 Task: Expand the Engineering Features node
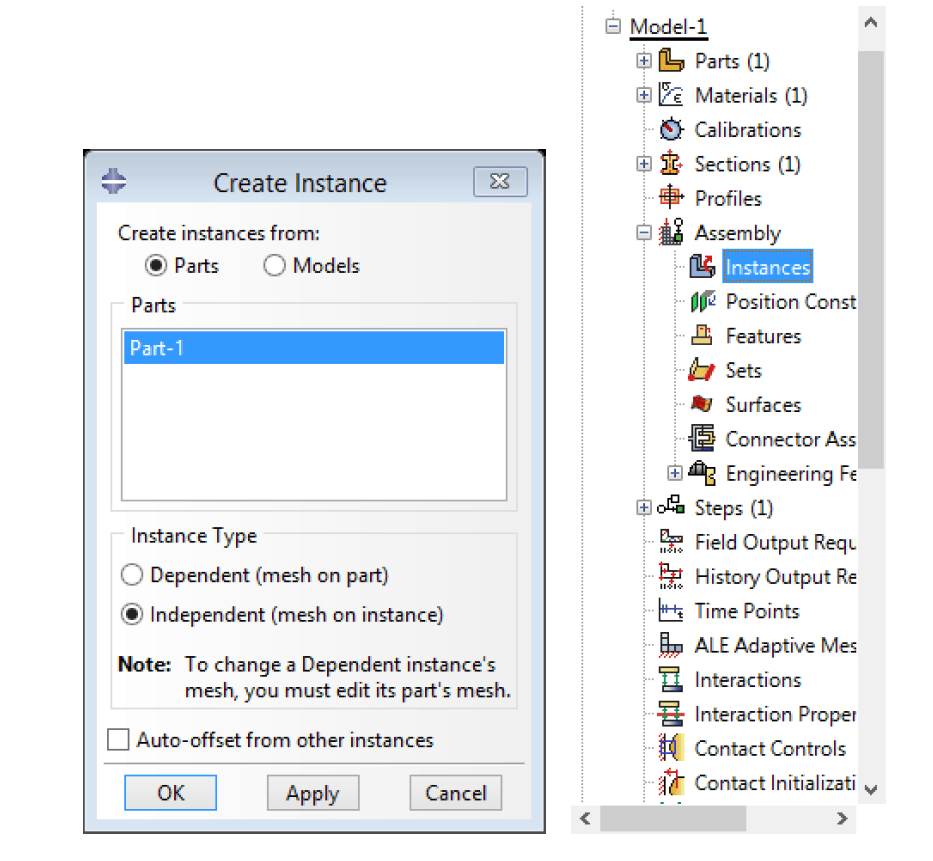click(x=675, y=473)
